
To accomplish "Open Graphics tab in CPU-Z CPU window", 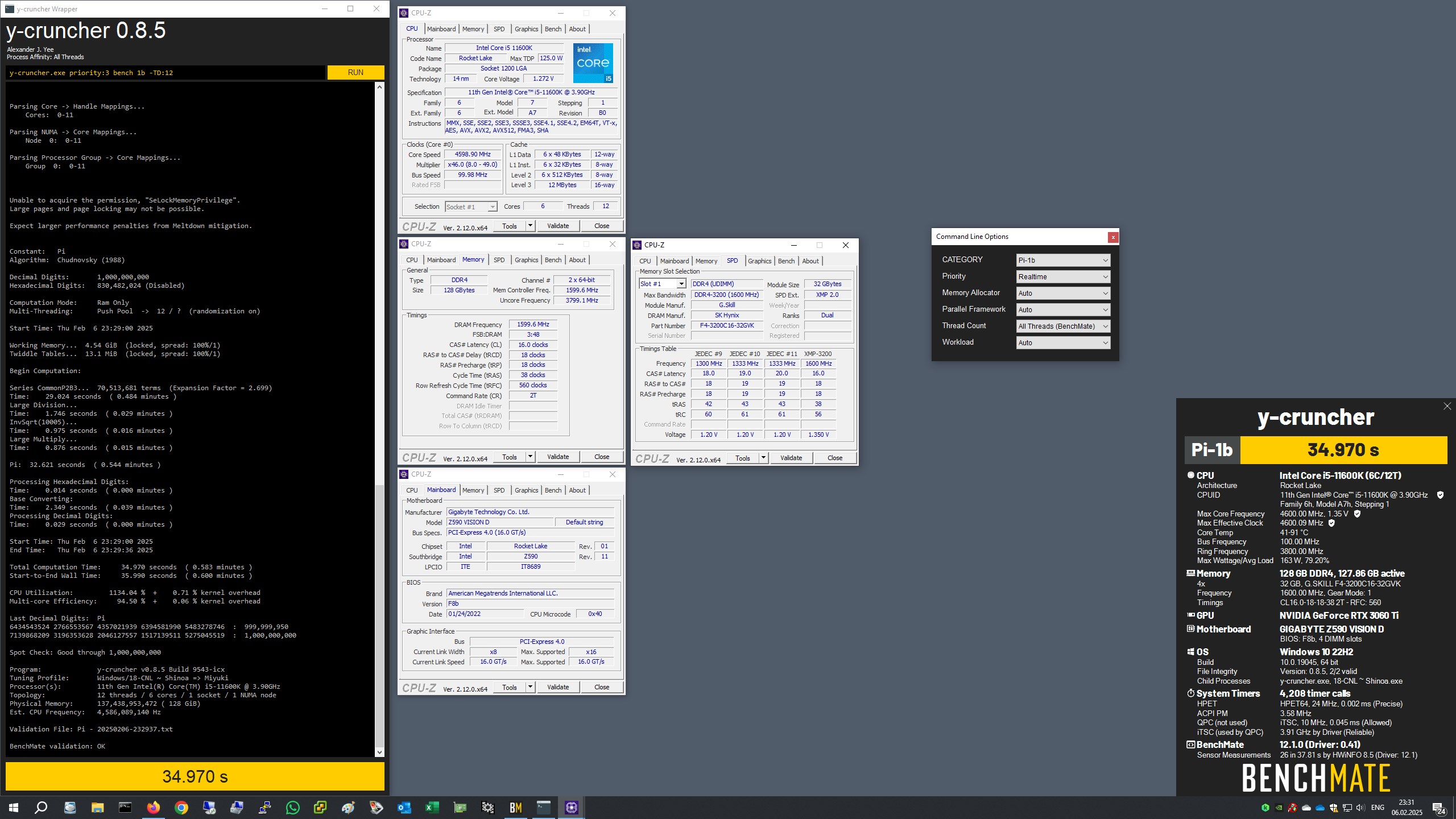I will click(526, 29).
